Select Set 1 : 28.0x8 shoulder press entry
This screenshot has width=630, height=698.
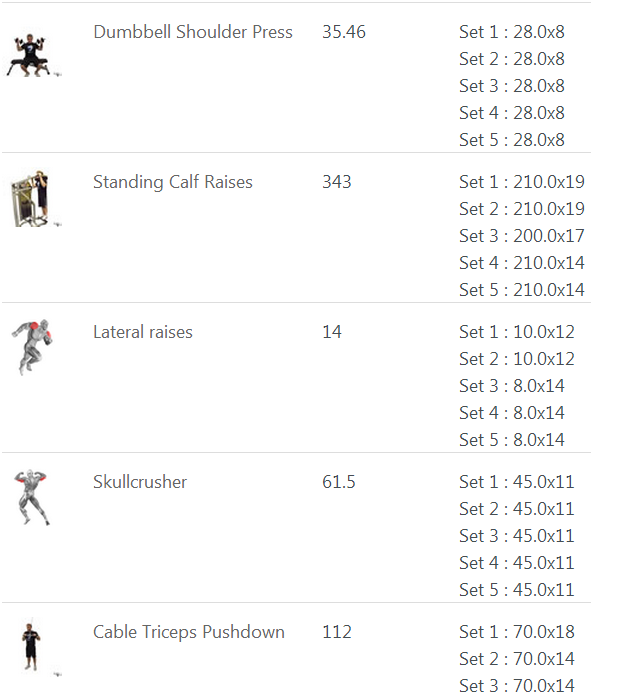point(512,32)
